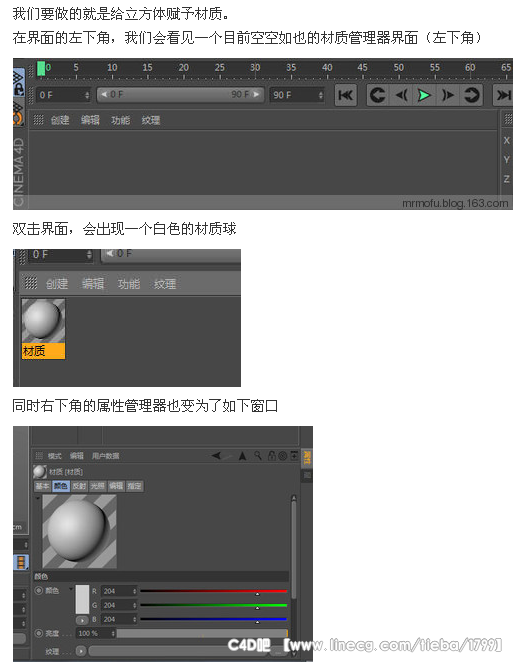Image resolution: width=528 pixels, height=662 pixels.
Task: Select the orange 属性 vertical side tab
Action: click(x=307, y=458)
